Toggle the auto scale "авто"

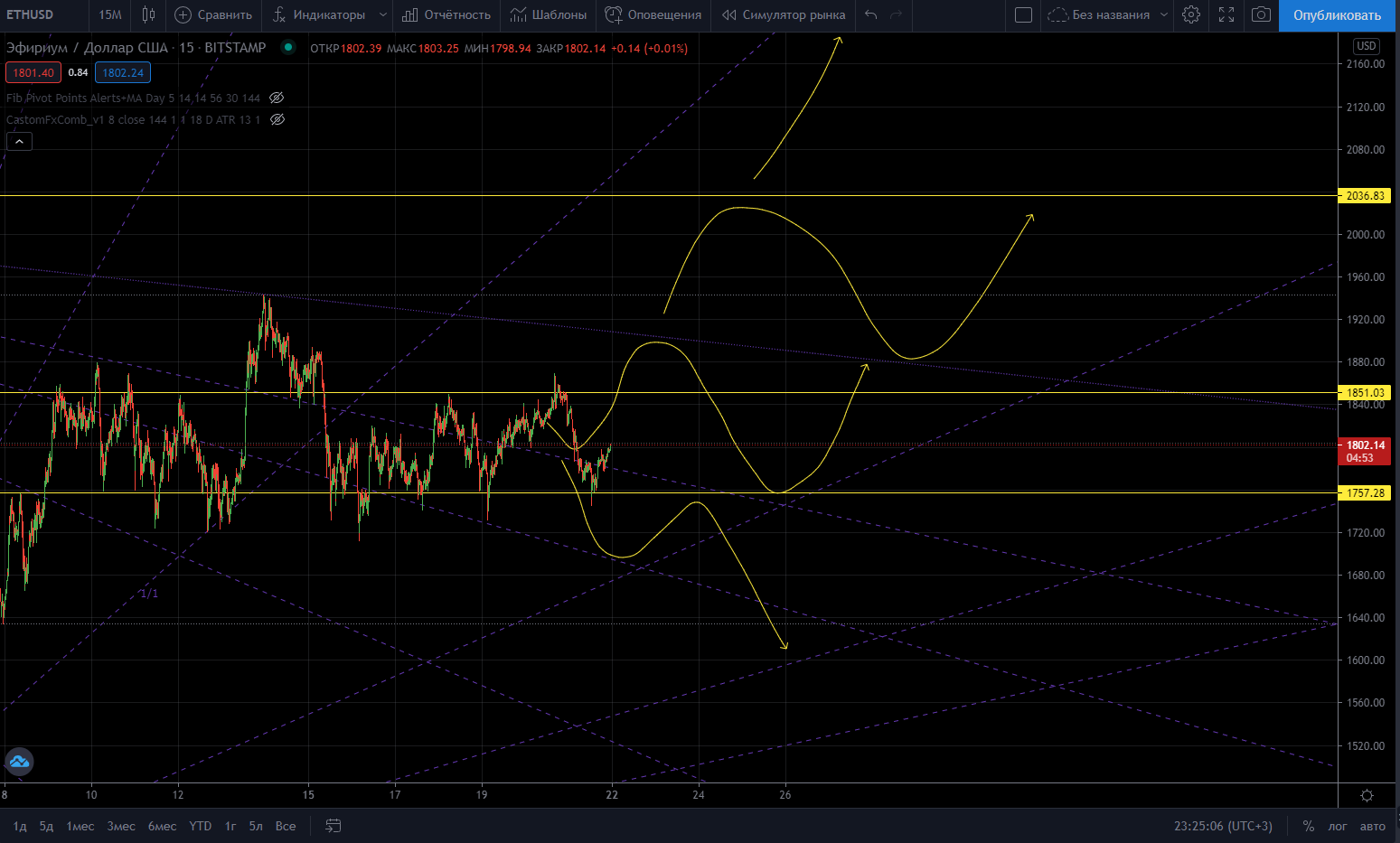[1372, 826]
